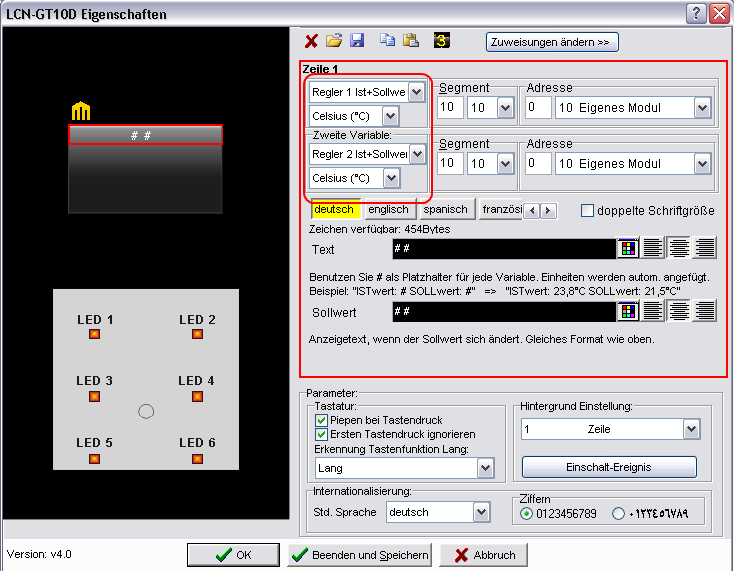Select the Arabic numerals radio button
The width and height of the screenshot is (734, 571).
[619, 513]
